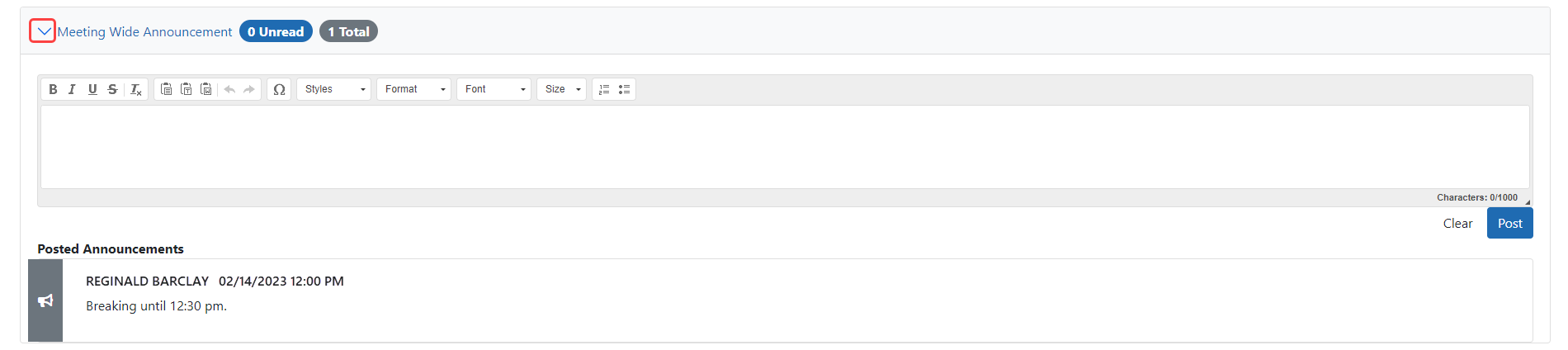Open the Size dropdown

point(561,89)
